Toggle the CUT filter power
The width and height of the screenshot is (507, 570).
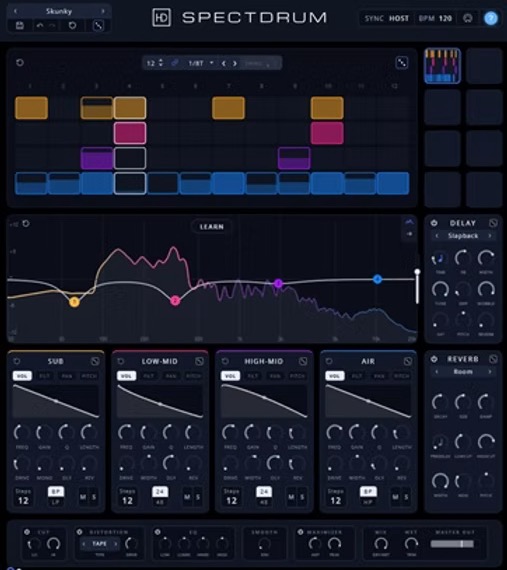pyautogui.click(x=27, y=532)
